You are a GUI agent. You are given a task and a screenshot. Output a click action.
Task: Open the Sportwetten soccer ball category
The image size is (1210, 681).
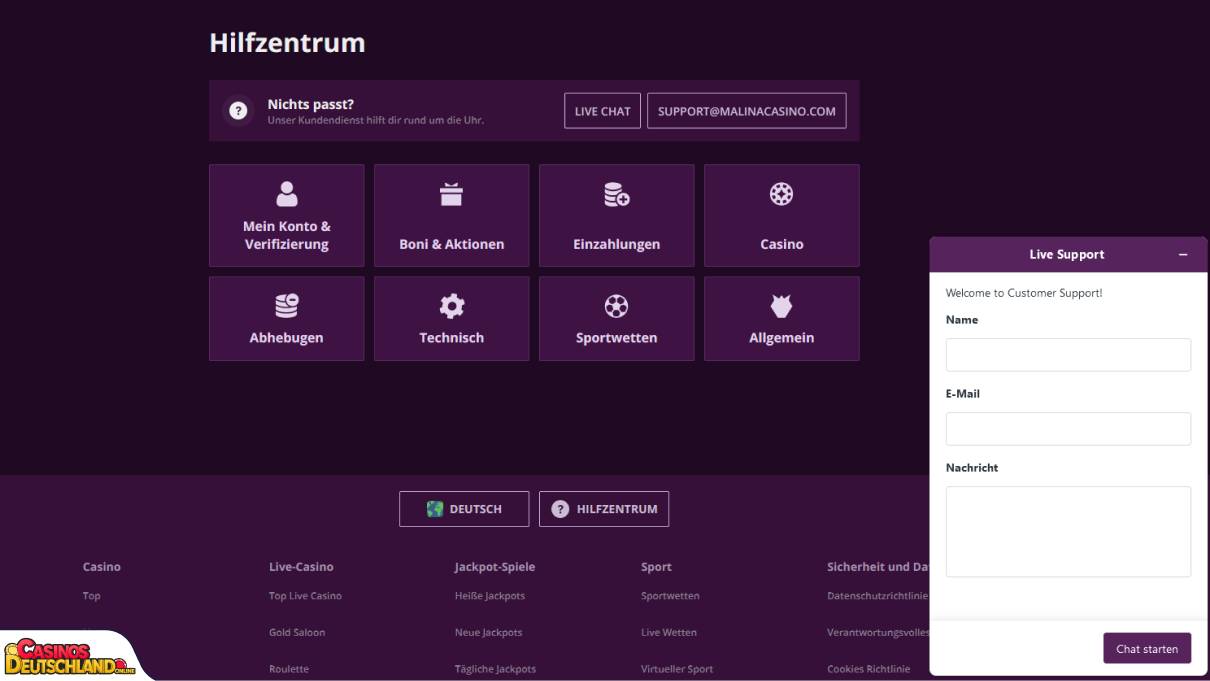(x=616, y=318)
